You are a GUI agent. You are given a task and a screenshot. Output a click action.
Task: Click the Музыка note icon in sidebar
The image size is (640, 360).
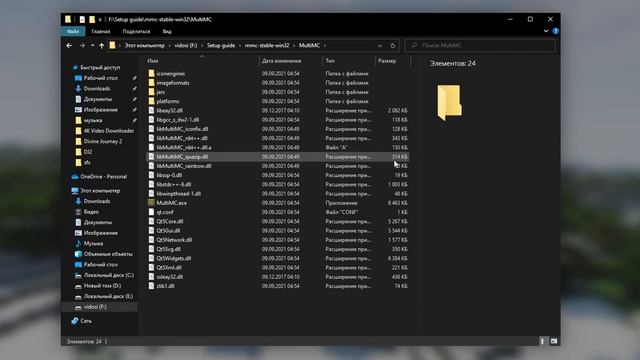click(x=78, y=243)
